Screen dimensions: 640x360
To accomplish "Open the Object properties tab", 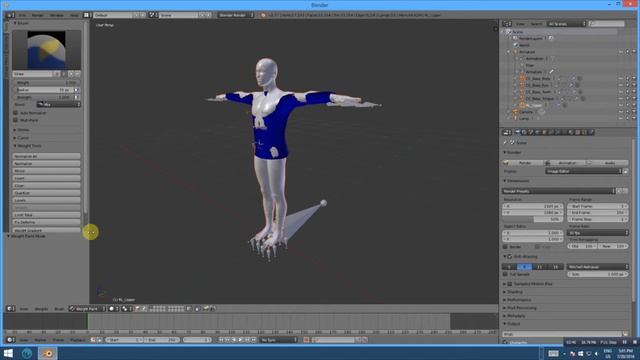I will click(544, 132).
